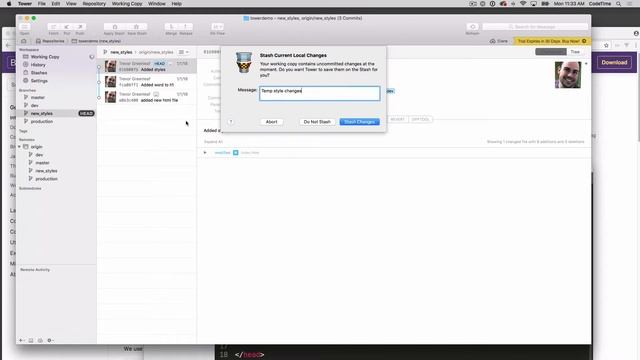Image resolution: width=640 pixels, height=360 pixels.
Task: Click the Open toolbar icon
Action: 24,27
